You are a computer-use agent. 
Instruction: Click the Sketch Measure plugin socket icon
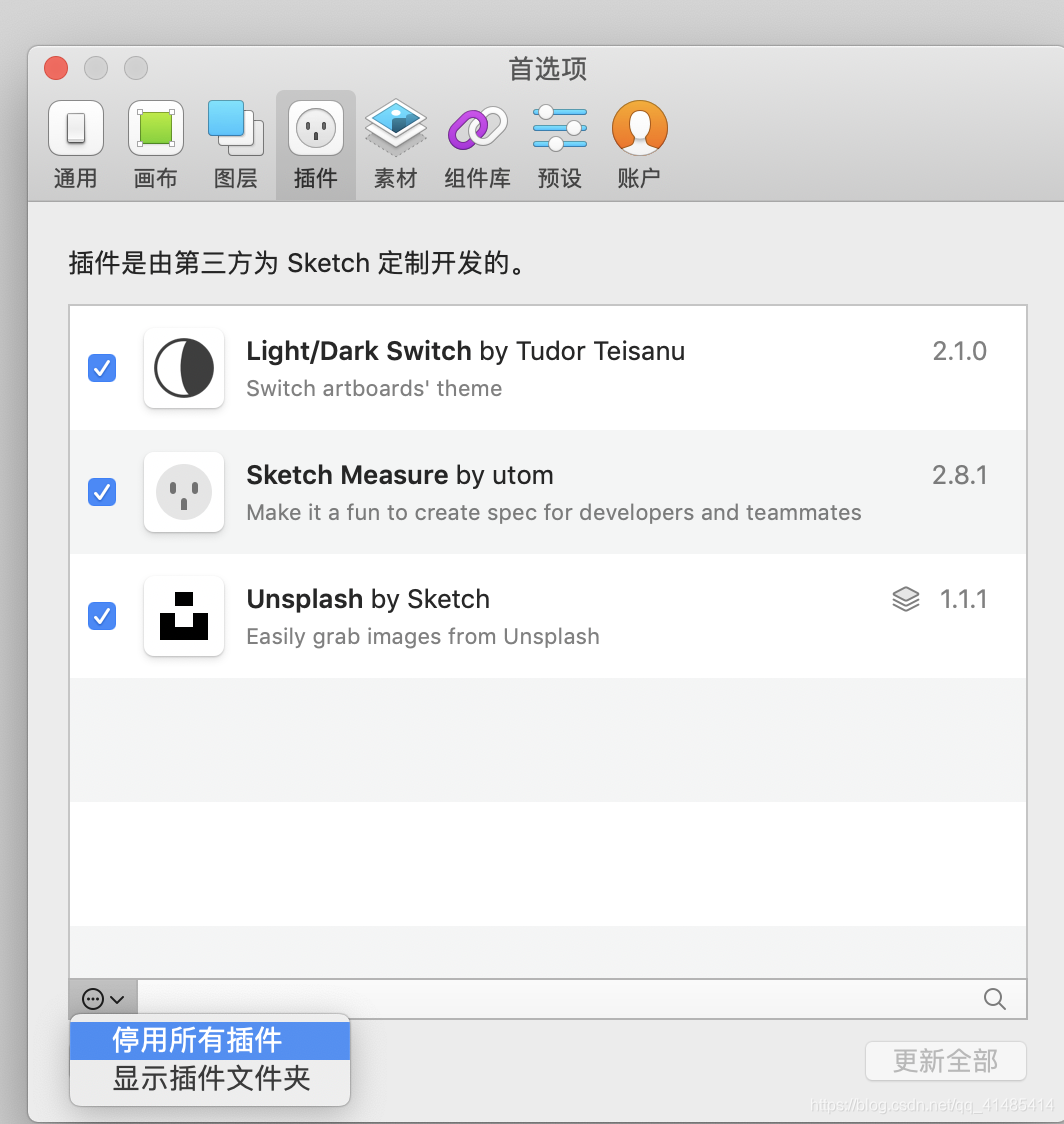184,492
